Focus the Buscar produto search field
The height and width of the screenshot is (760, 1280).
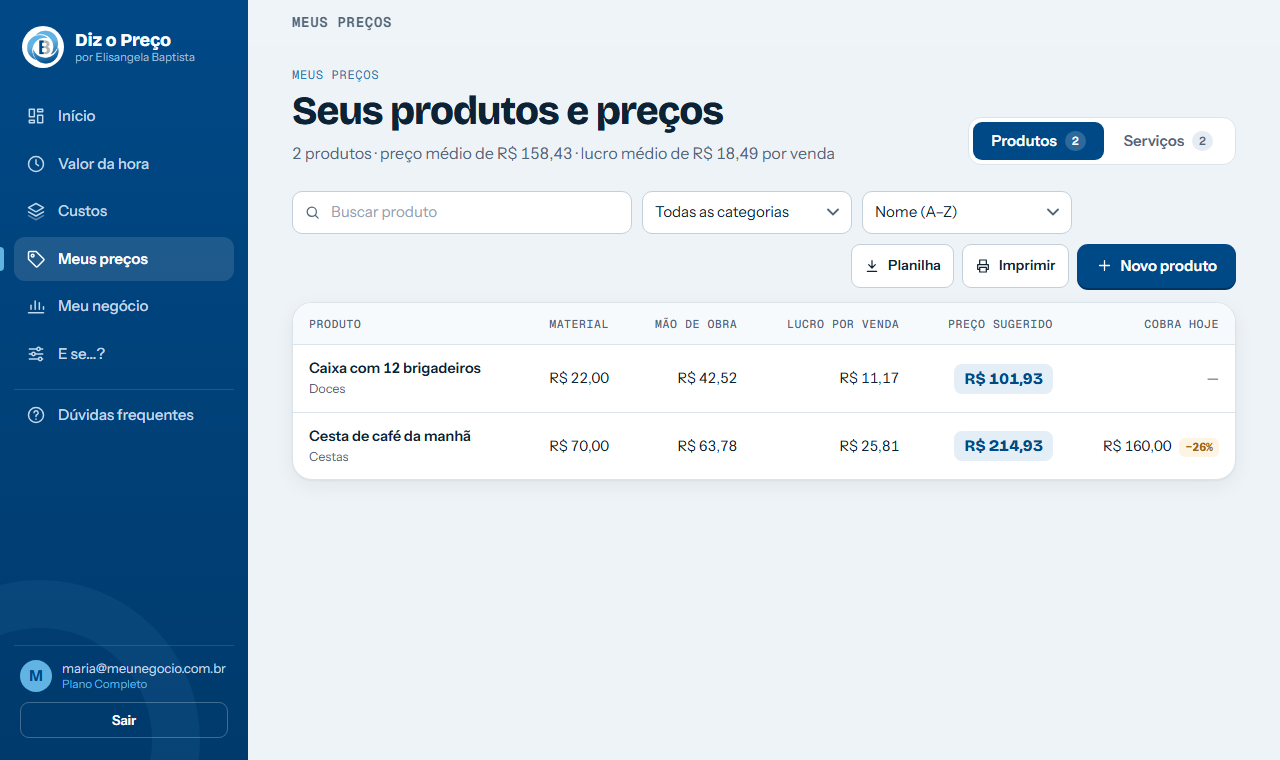coord(462,212)
